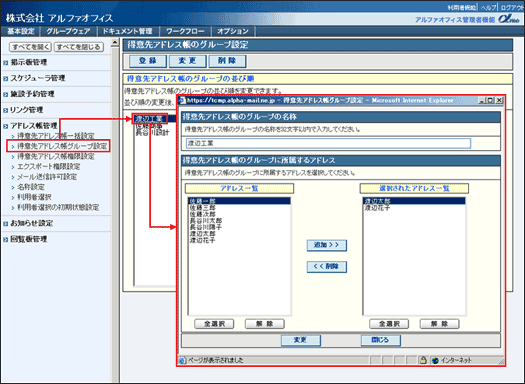525x384 pixels.
Task: Click the IE page icon in popup title bar
Action: pos(182,100)
